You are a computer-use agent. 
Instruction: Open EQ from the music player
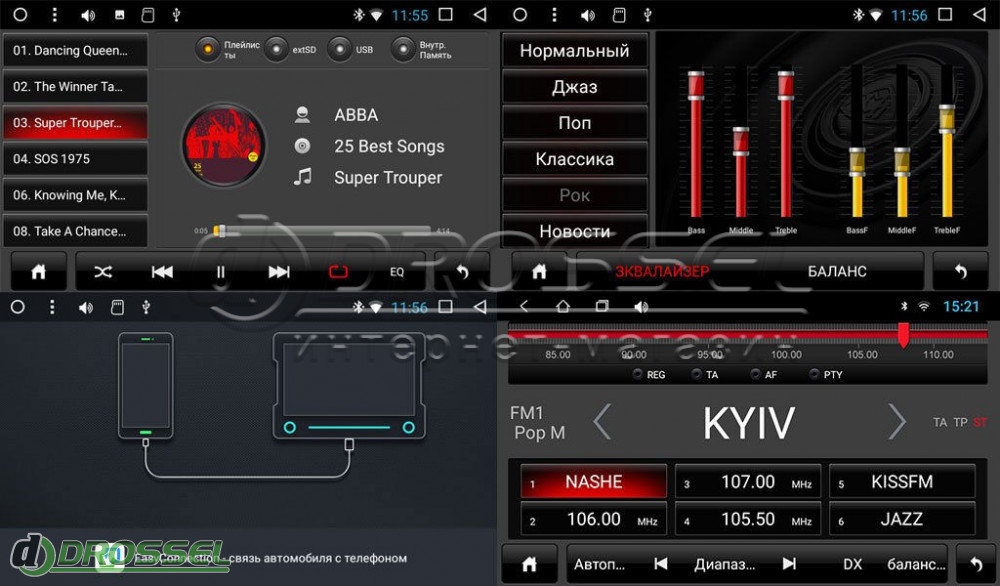397,271
